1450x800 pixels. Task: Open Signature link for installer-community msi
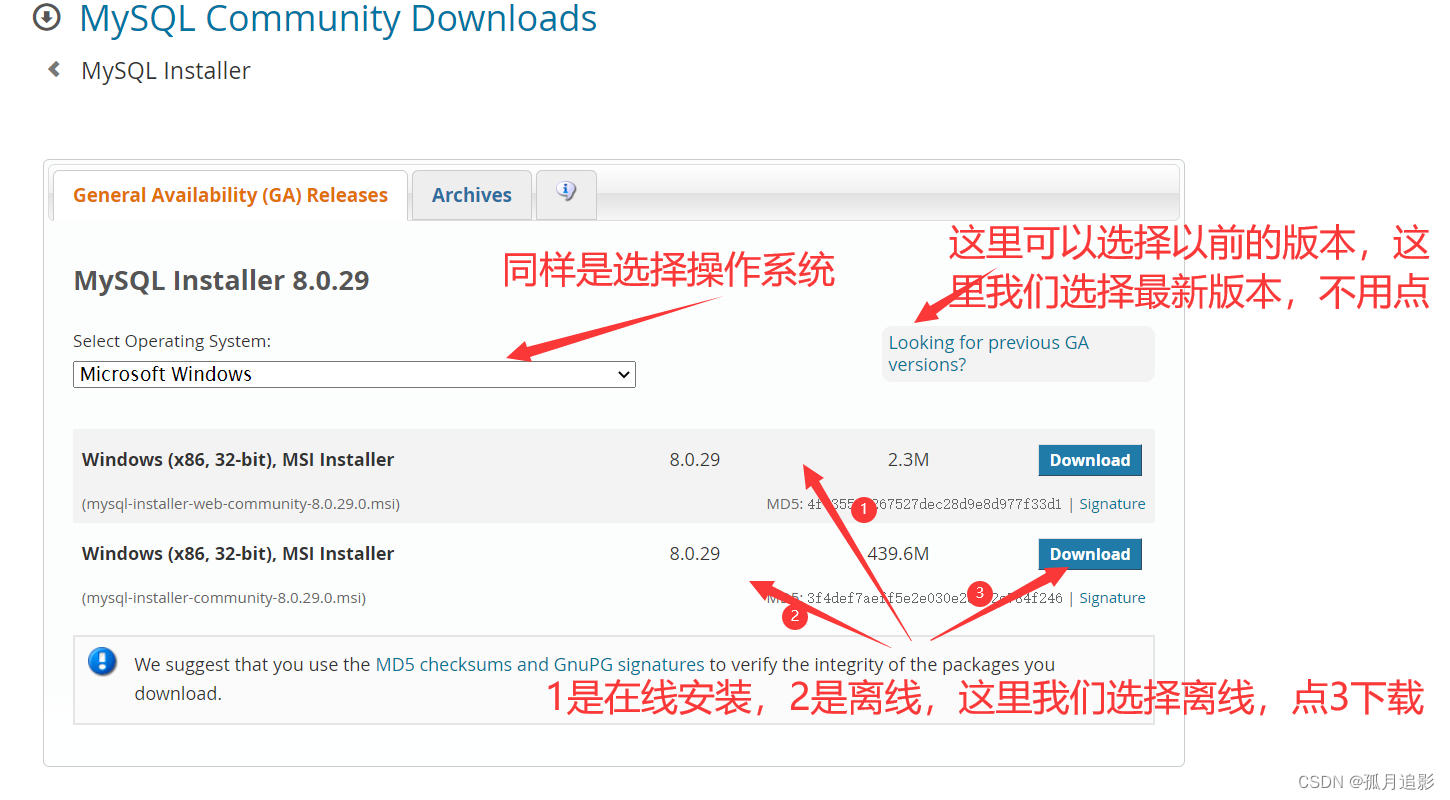pos(1112,598)
